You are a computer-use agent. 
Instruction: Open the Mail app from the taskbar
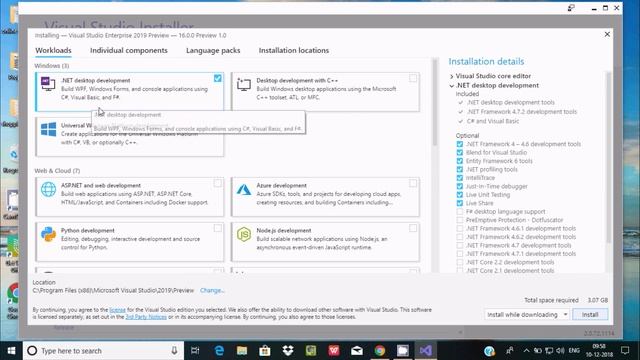357,351
